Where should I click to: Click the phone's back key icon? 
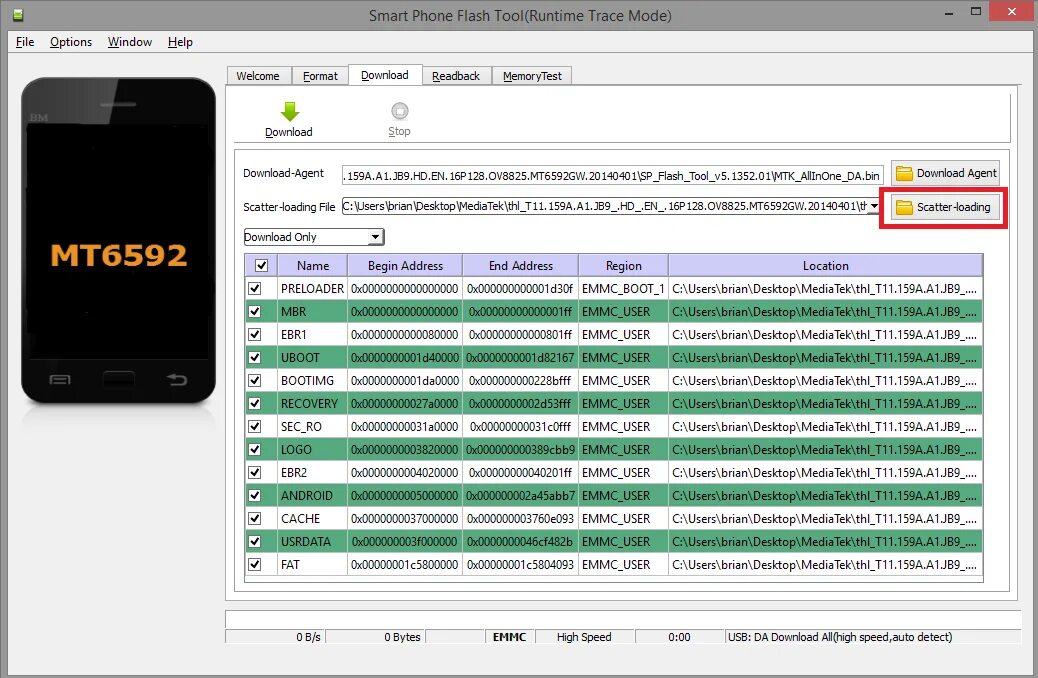coord(176,379)
